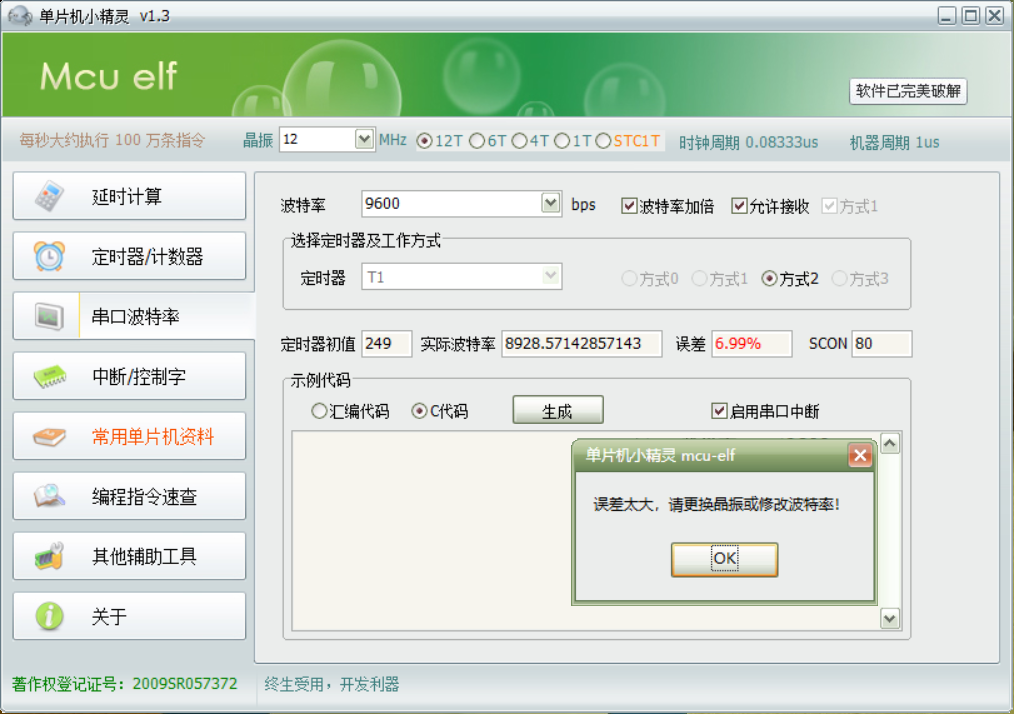This screenshot has height=714, width=1014.
Task: Select the 1T clock mode radio
Action: point(562,141)
